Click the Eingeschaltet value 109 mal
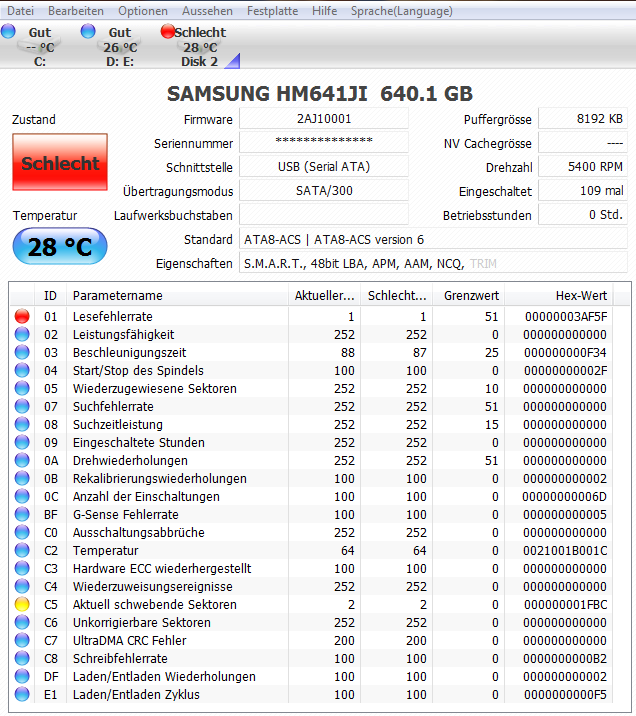Screen dimensions: 636x716 click(x=583, y=190)
